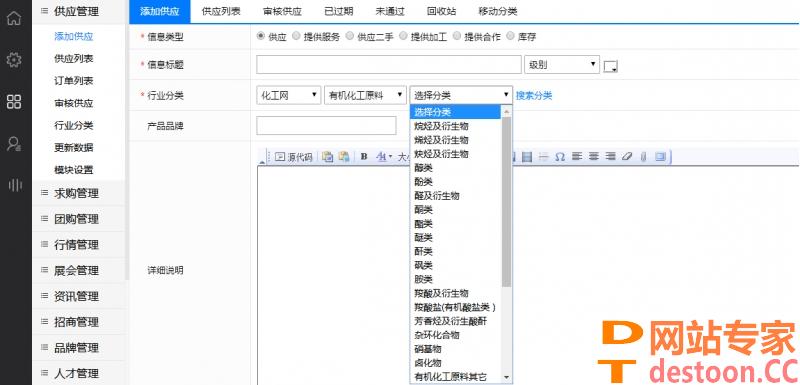Click the 搜索分类 link
The width and height of the screenshot is (800, 385).
(534, 95)
